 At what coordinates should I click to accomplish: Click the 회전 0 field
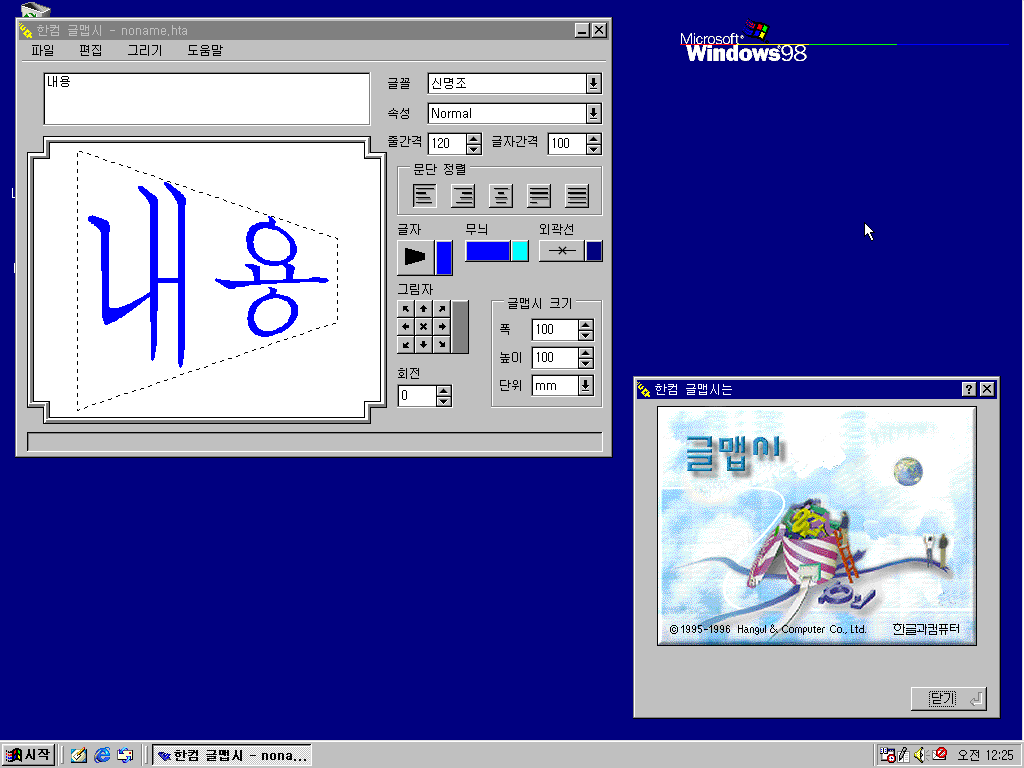[417, 396]
